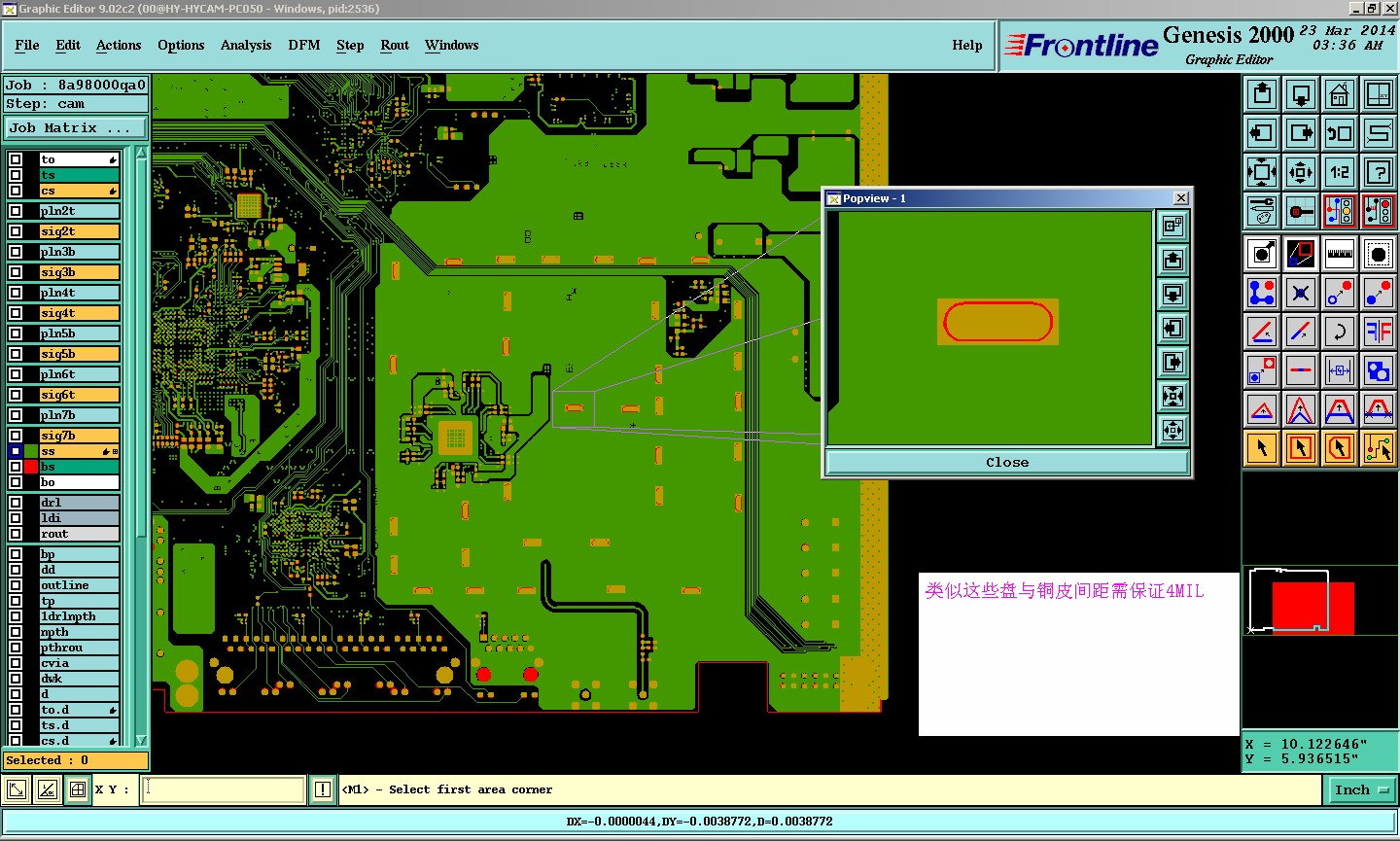Image resolution: width=1400 pixels, height=841 pixels.
Task: Click the home view icon
Action: (1340, 94)
